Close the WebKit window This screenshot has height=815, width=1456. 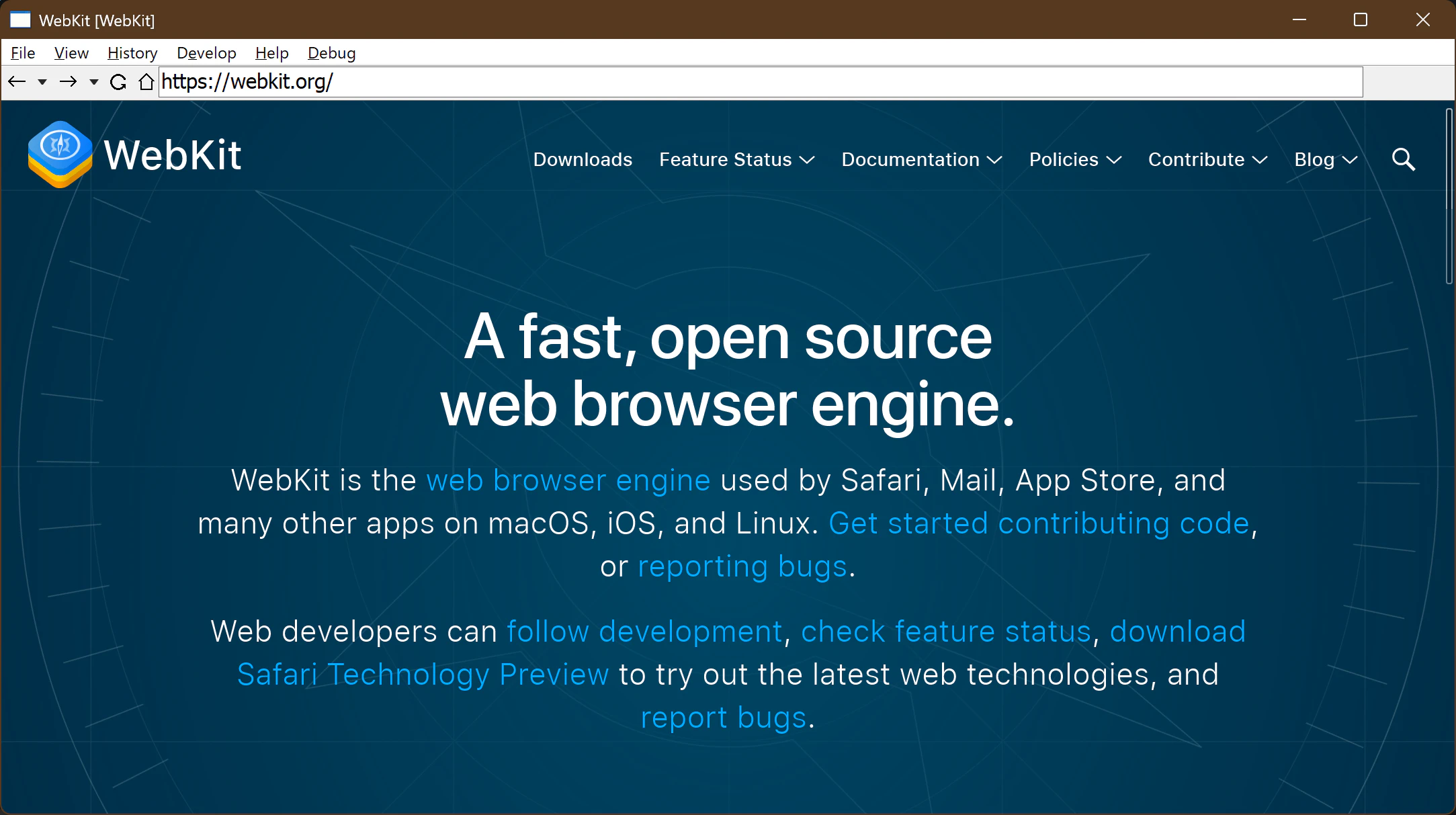click(x=1423, y=19)
